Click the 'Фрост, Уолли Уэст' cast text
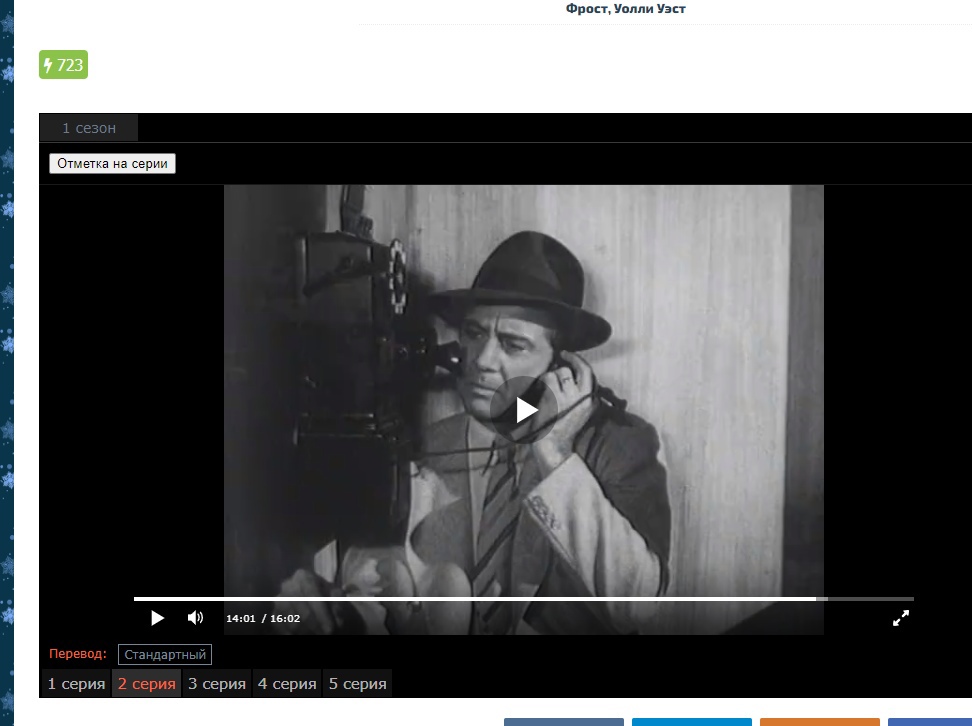Screen dimensions: 972x726 pyautogui.click(x=625, y=9)
